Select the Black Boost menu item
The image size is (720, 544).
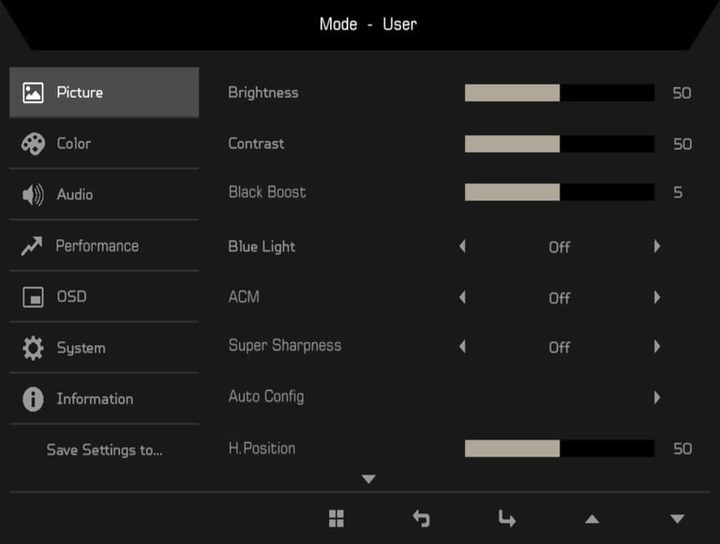tap(267, 192)
